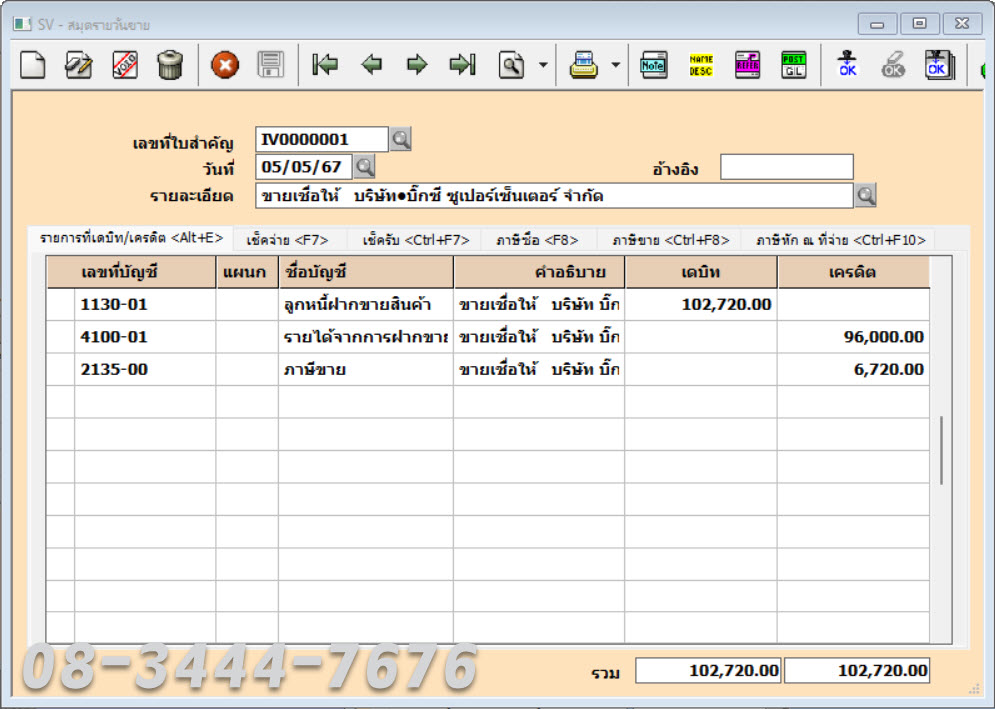This screenshot has width=995, height=709.
Task: Click the grayed stamp OK icon
Action: tap(893, 65)
